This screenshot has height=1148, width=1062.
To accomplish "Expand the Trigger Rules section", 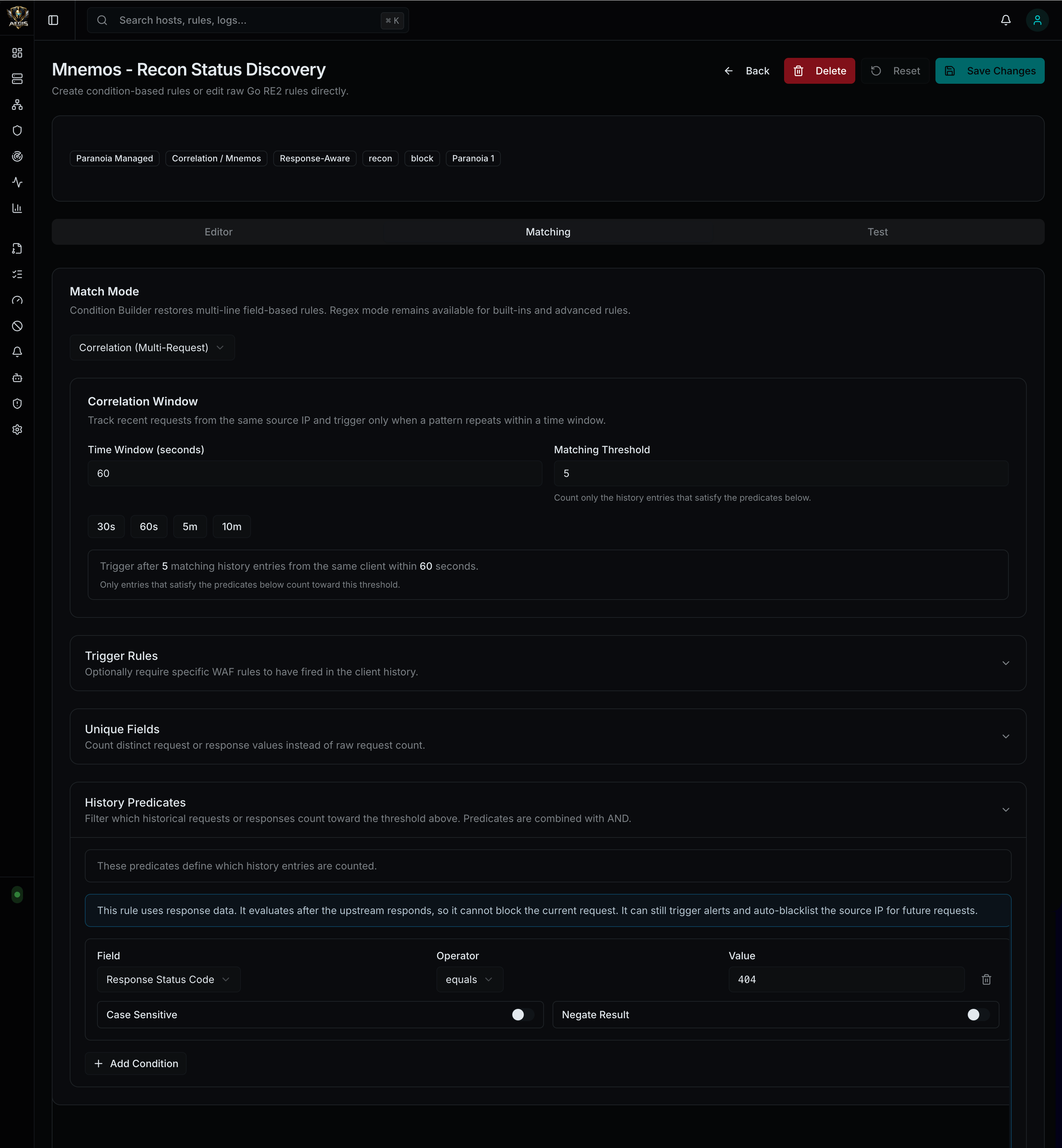I will click(x=548, y=663).
